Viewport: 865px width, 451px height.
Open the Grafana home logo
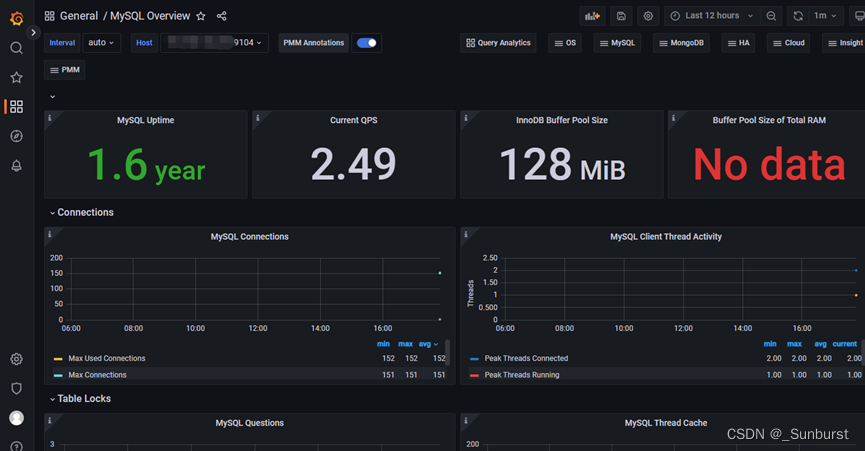click(x=17, y=18)
